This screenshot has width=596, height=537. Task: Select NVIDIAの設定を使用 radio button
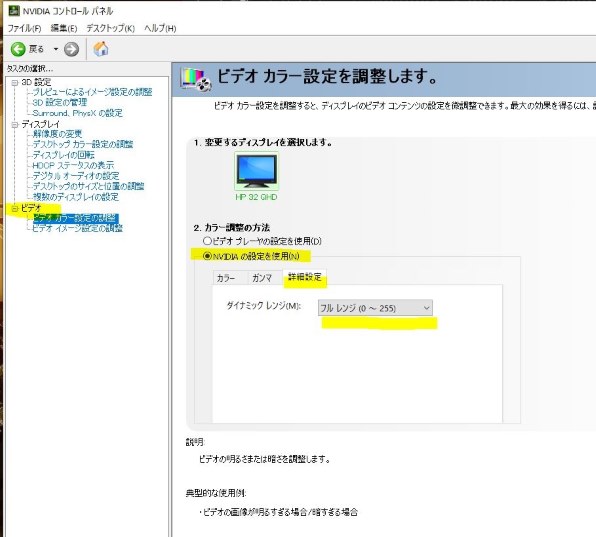[x=207, y=256]
